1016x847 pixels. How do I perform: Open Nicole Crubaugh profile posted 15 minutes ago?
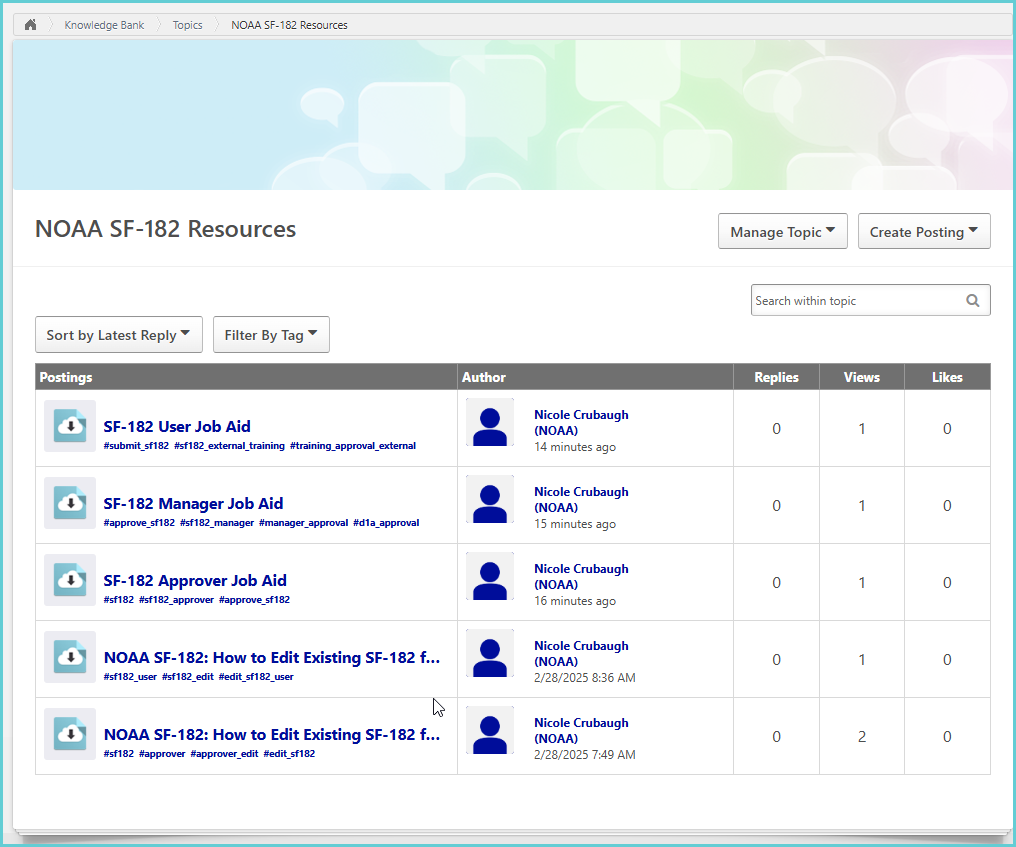[581, 500]
